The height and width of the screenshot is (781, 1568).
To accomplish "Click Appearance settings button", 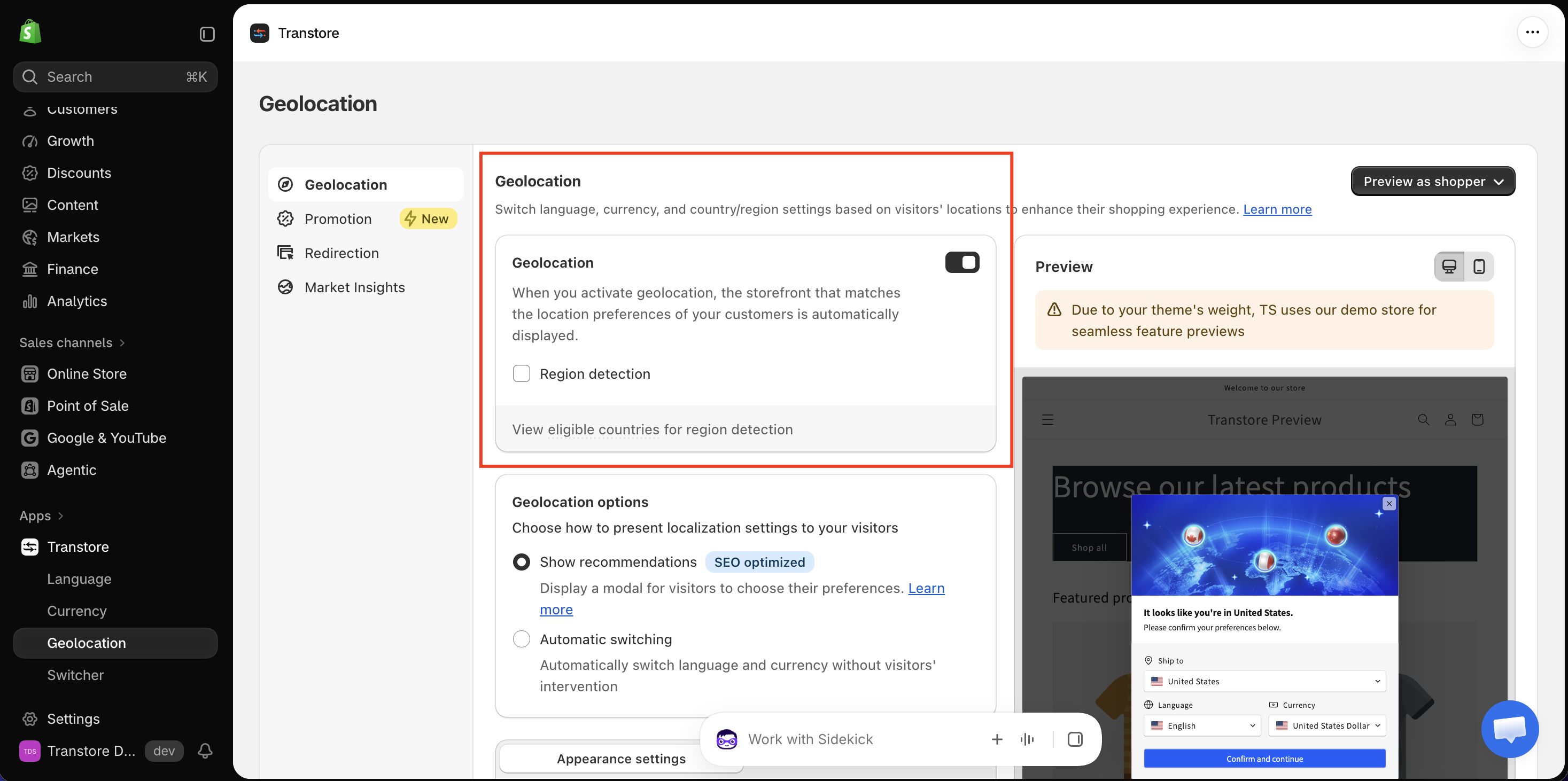I will 621,759.
